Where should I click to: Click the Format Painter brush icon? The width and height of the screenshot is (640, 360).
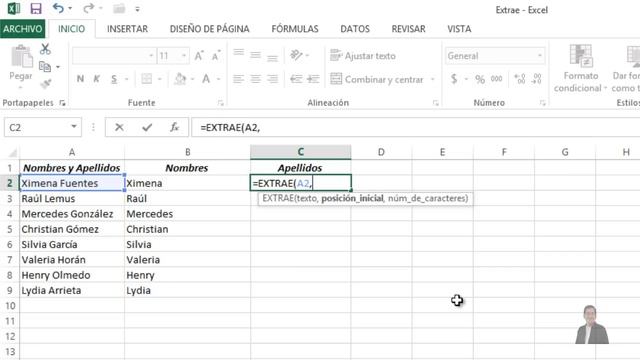[45, 84]
